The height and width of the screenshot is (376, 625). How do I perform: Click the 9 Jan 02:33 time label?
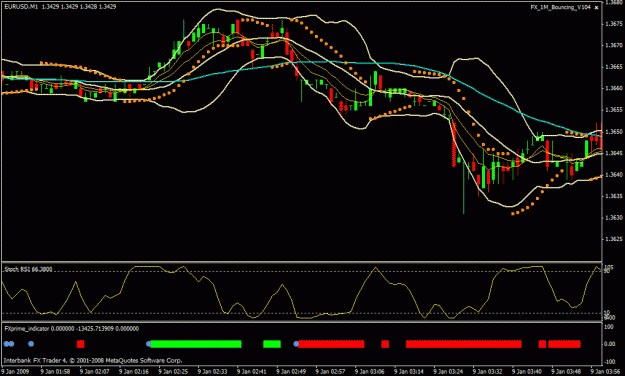click(212, 372)
